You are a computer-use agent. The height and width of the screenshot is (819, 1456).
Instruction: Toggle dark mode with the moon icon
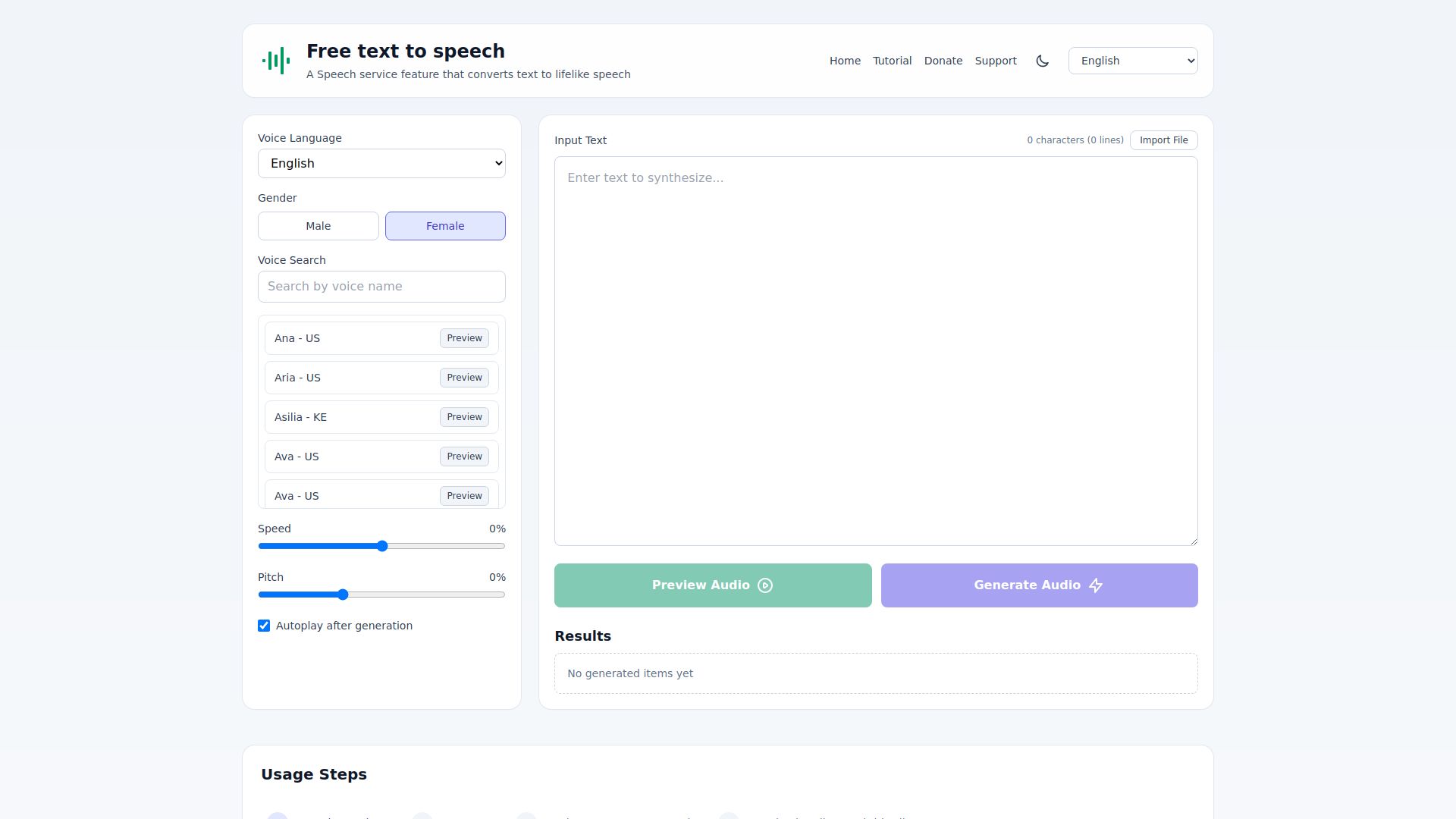1042,61
